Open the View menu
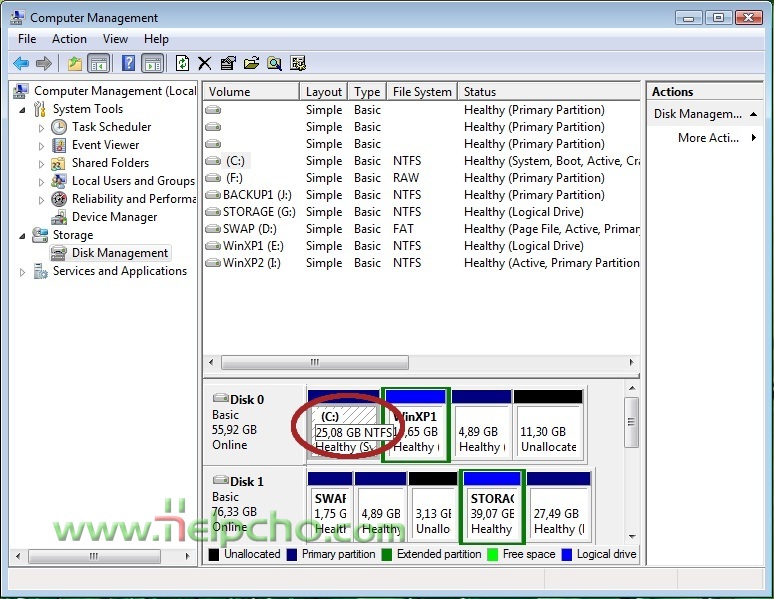The height and width of the screenshot is (599, 774). [115, 39]
